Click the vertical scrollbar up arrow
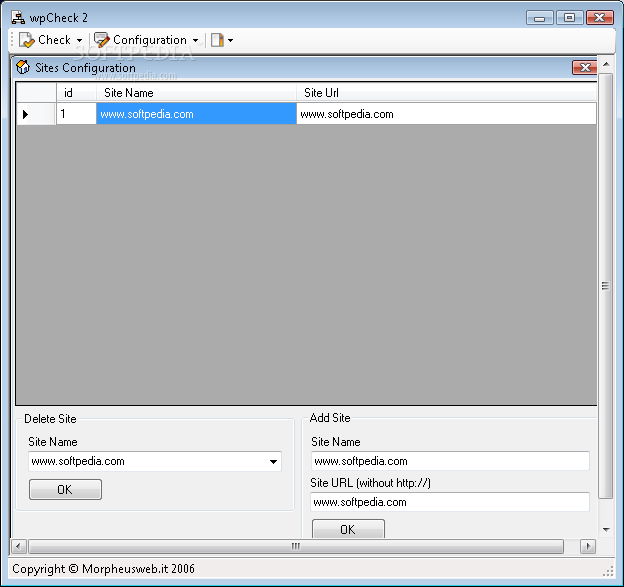624x587 pixels. point(606,64)
